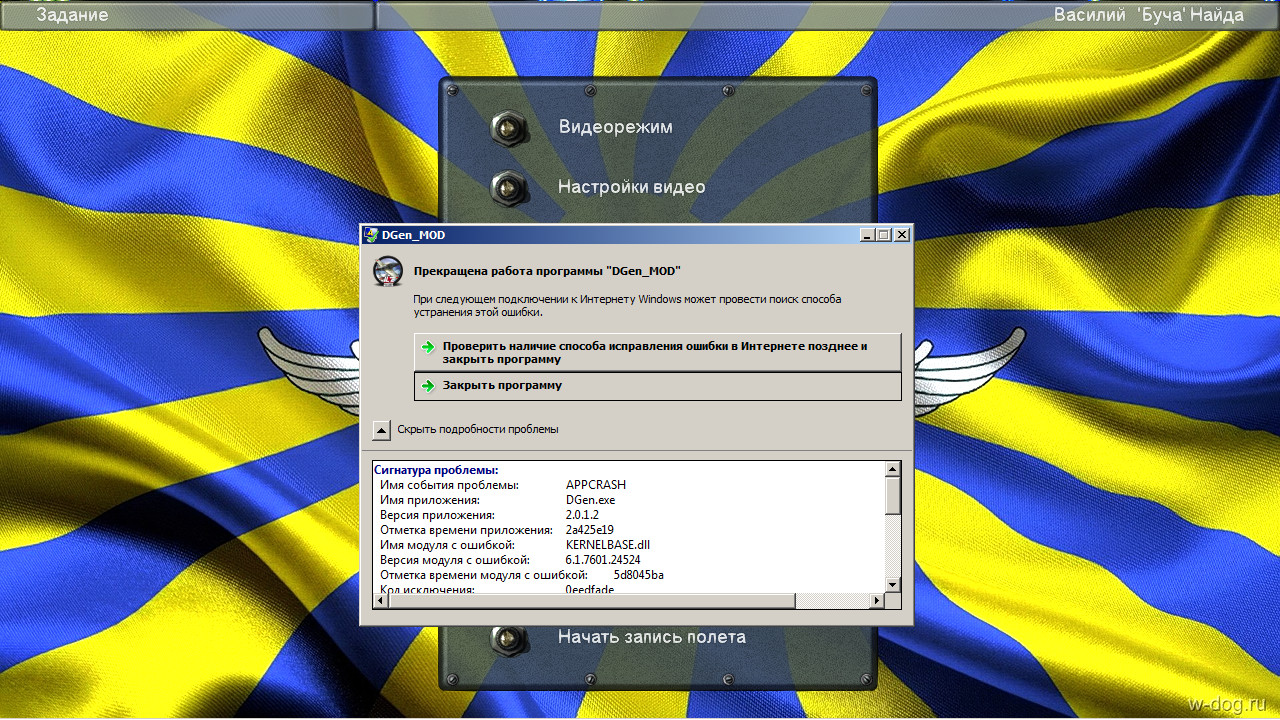Image resolution: width=1280 pixels, height=720 pixels.
Task: Click the Сигнатура проблемы heading
Action: pyautogui.click(x=436, y=470)
